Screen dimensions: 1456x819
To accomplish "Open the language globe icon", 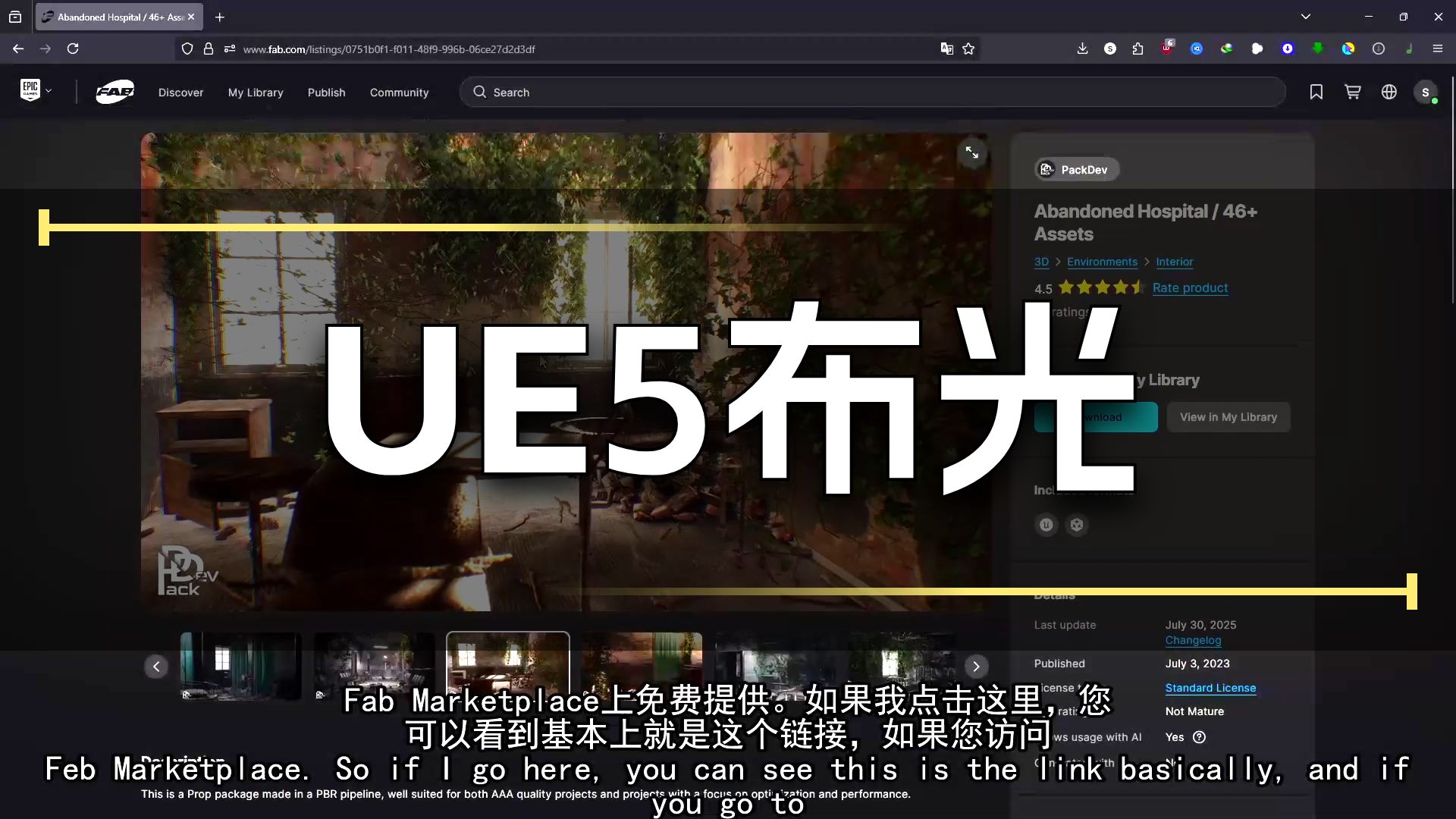I will coord(1389,92).
